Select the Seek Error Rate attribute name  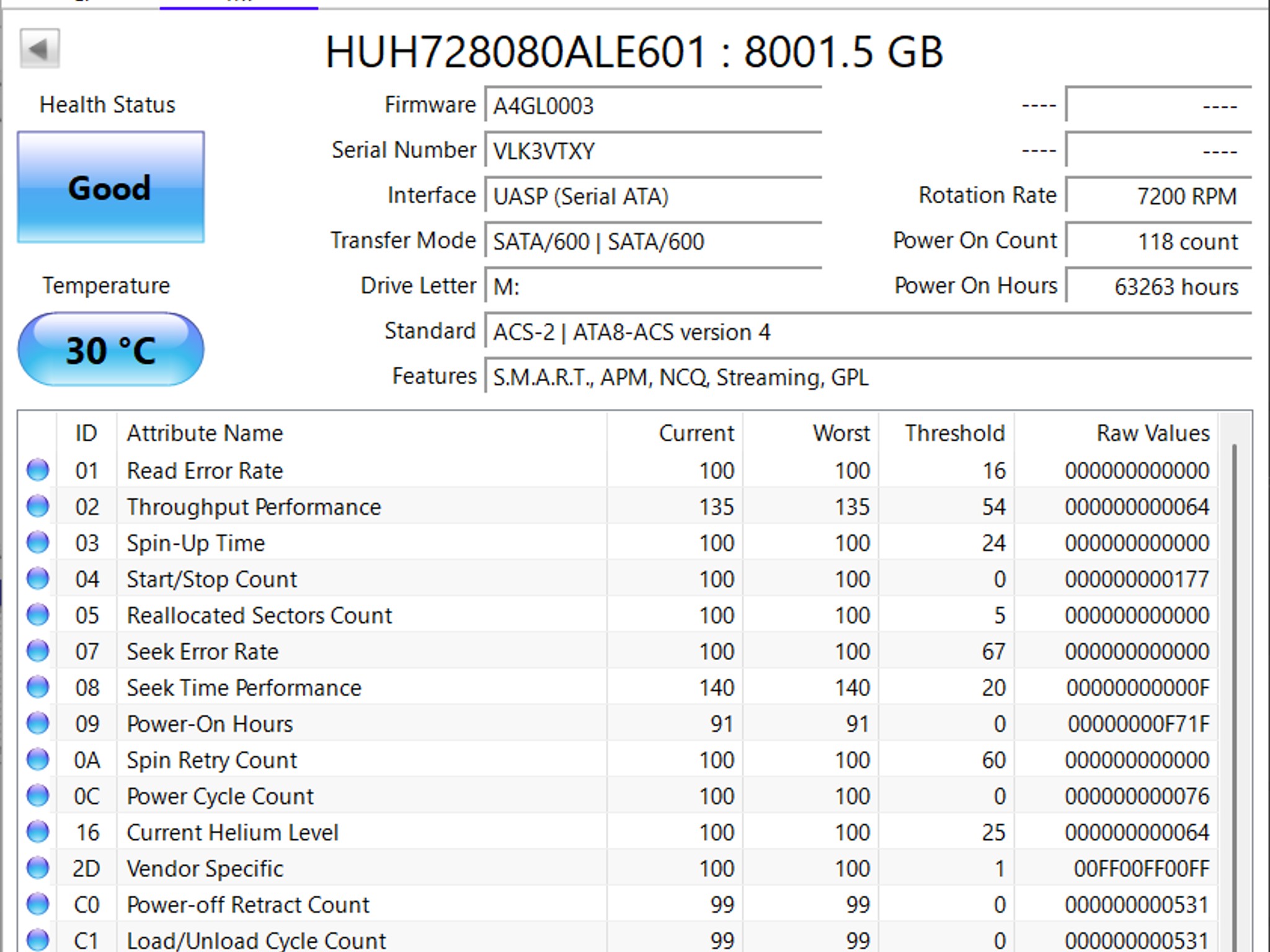point(203,652)
